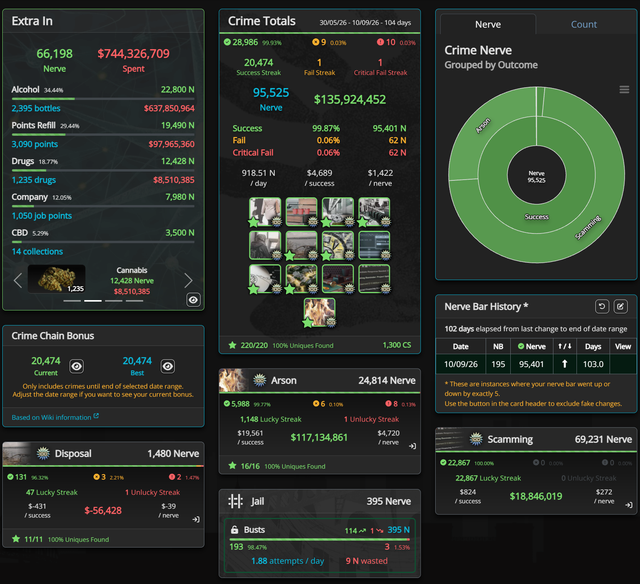Image resolution: width=640 pixels, height=584 pixels.
Task: Click the 28,986 success check icon
Action: (227, 42)
